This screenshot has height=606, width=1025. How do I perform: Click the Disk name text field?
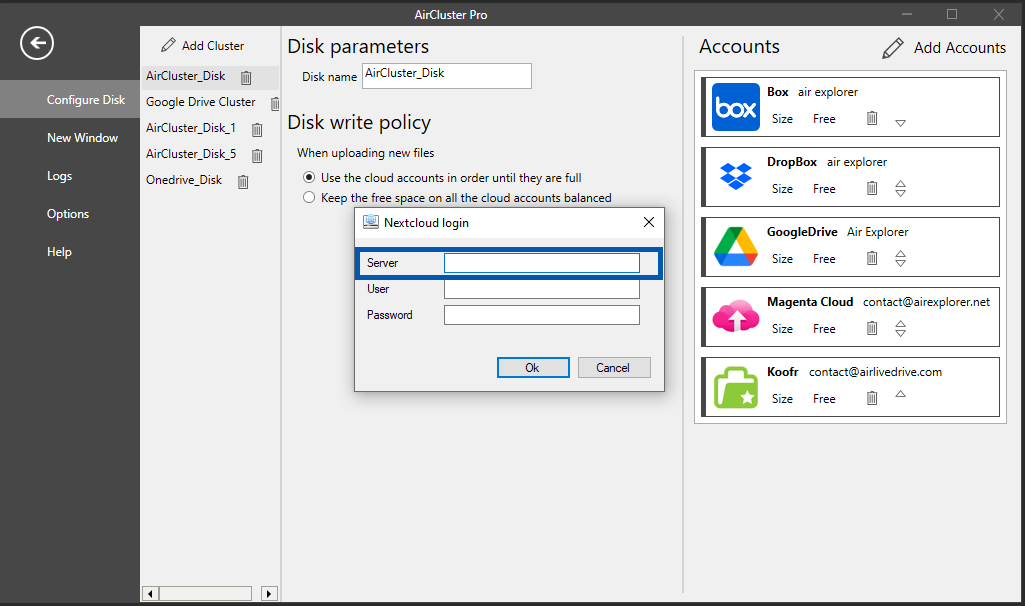[x=446, y=76]
